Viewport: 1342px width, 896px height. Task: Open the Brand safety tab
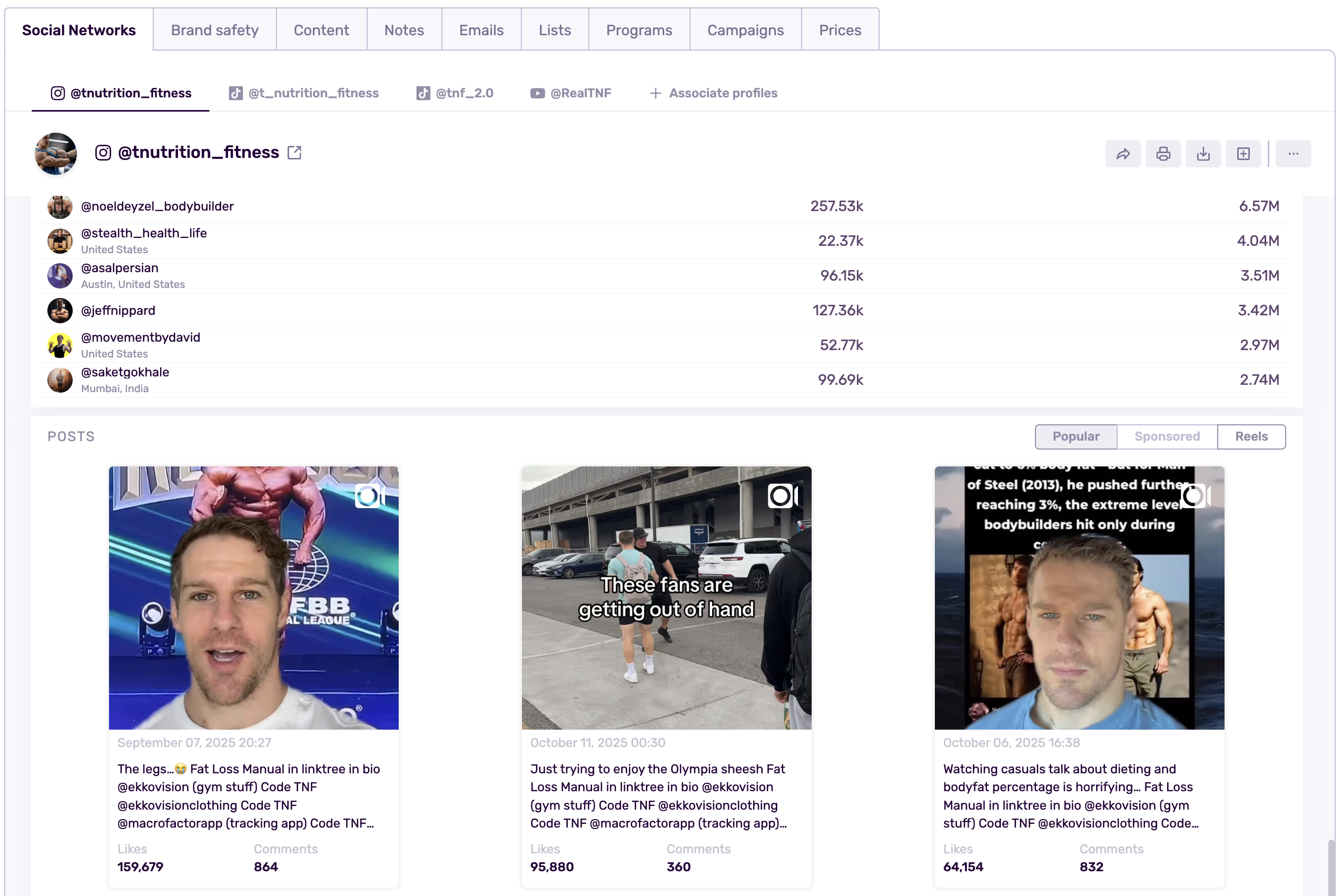pos(214,29)
